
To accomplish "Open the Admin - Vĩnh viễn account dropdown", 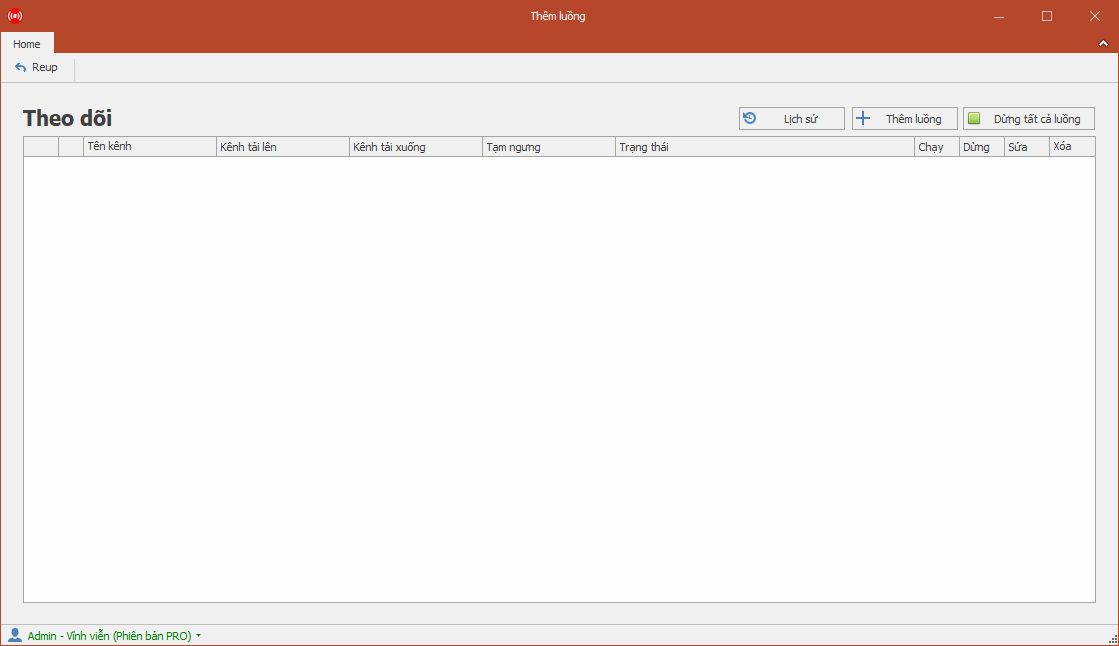I will 114,635.
